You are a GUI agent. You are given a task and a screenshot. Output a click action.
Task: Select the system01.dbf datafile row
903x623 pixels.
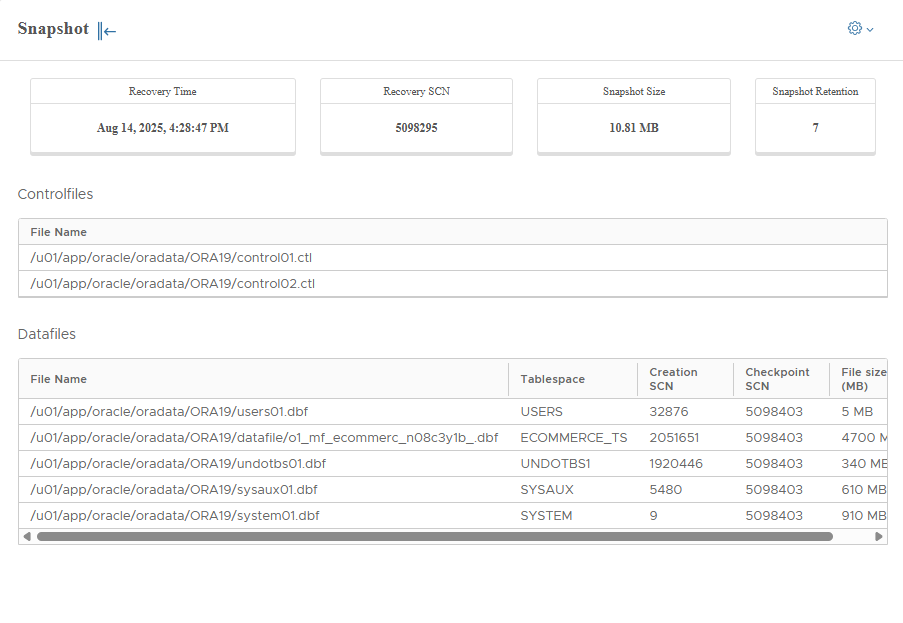[175, 515]
